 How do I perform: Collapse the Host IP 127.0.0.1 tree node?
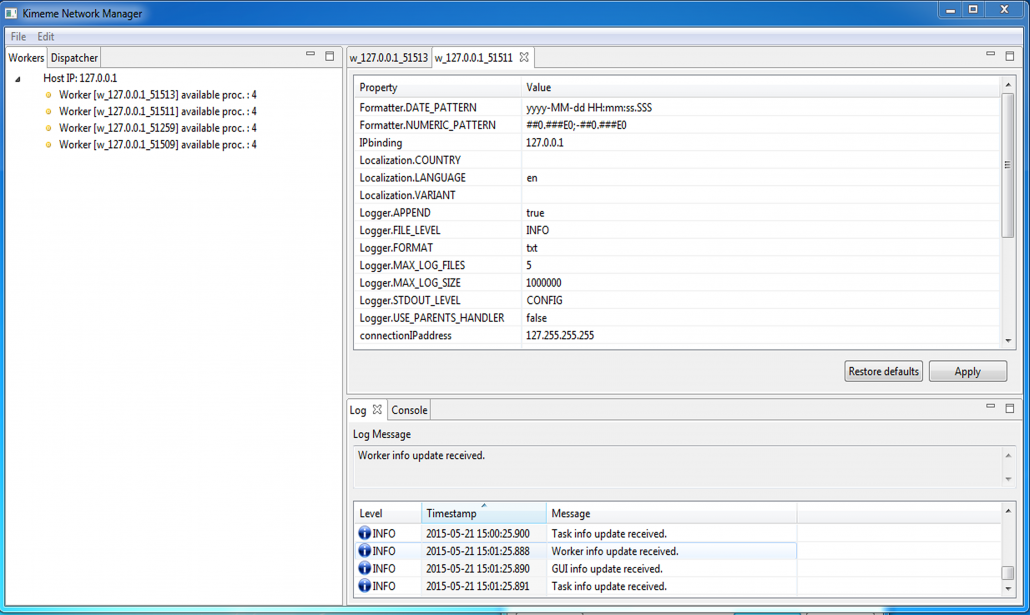(18, 79)
